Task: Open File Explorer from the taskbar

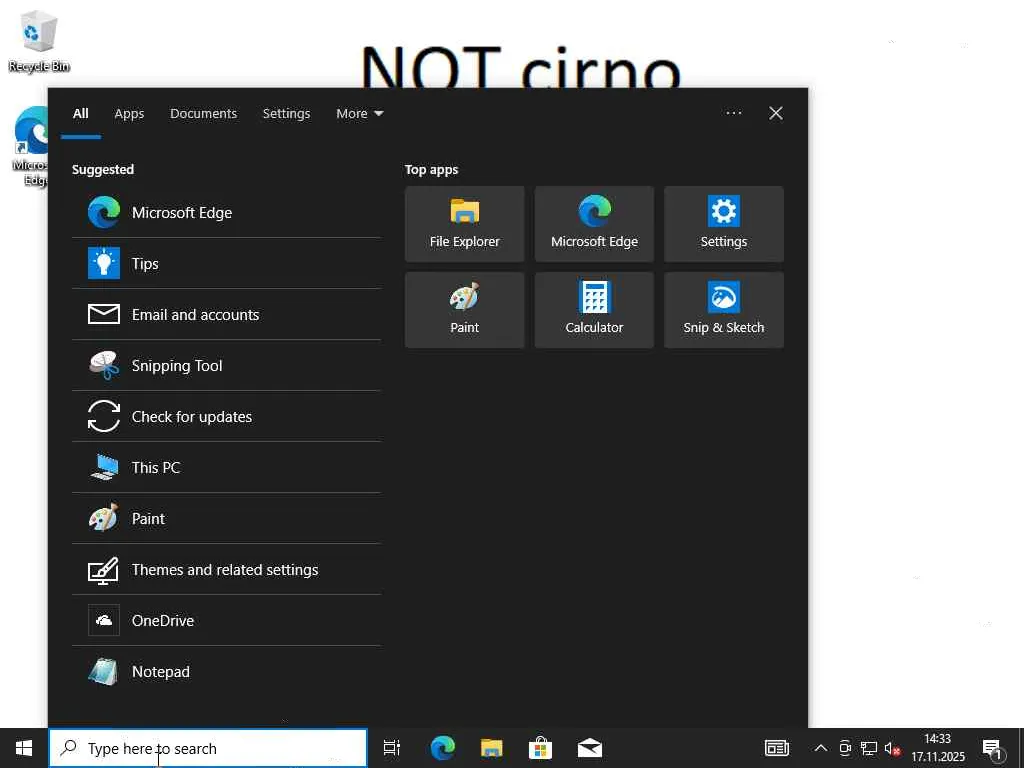Action: click(491, 748)
